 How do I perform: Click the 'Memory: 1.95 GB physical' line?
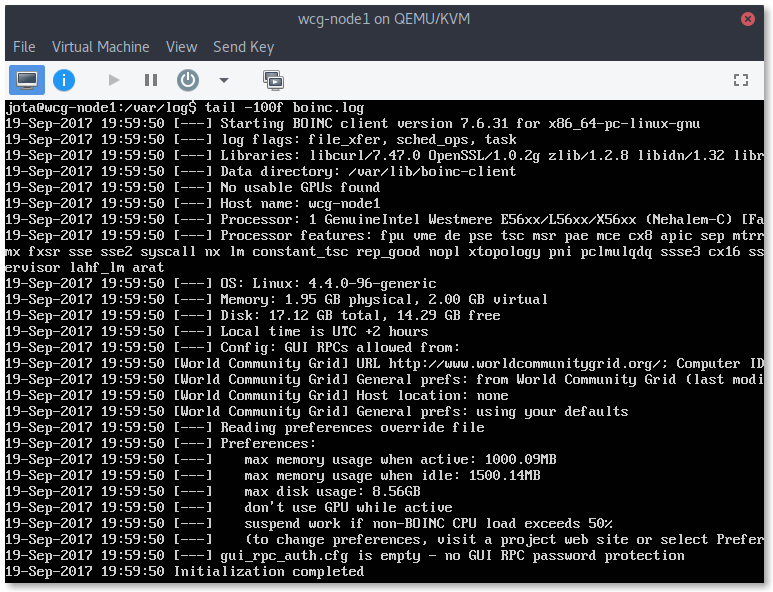point(277,299)
